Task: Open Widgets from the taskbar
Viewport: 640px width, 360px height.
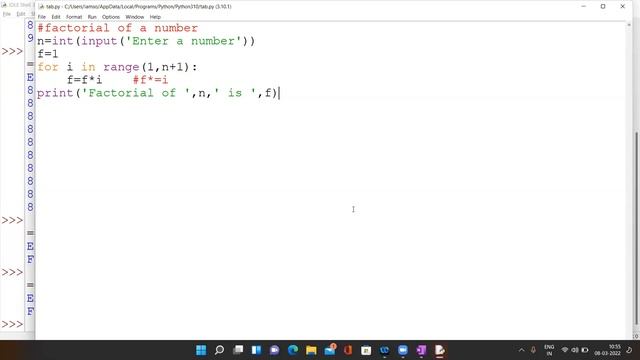Action: [256, 350]
